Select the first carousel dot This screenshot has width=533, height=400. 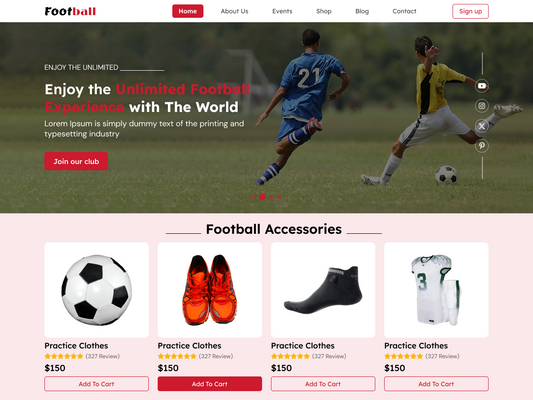(254, 197)
